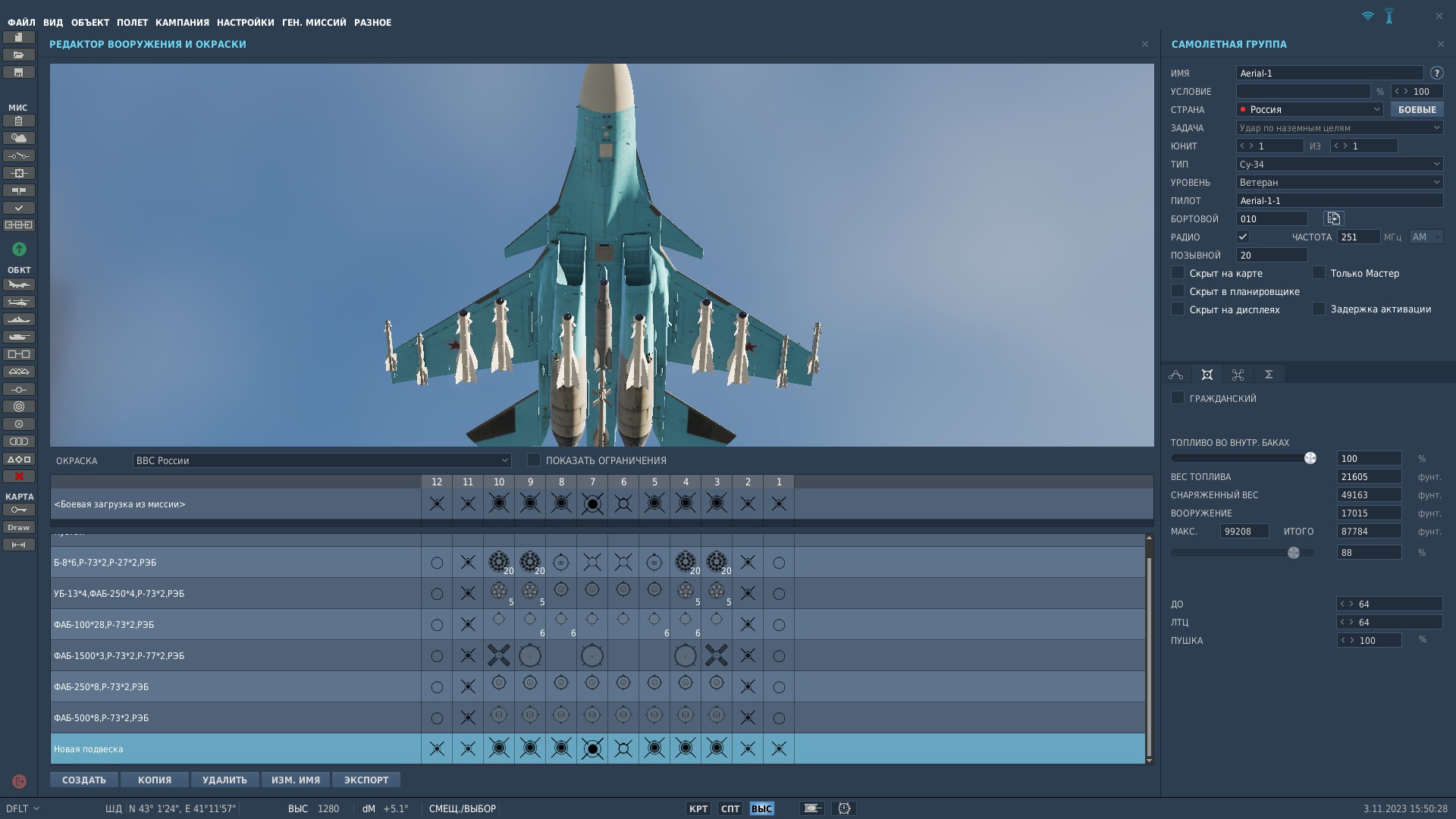Click the save mission file icon
Screen dimensions: 1456x819
[x=19, y=73]
